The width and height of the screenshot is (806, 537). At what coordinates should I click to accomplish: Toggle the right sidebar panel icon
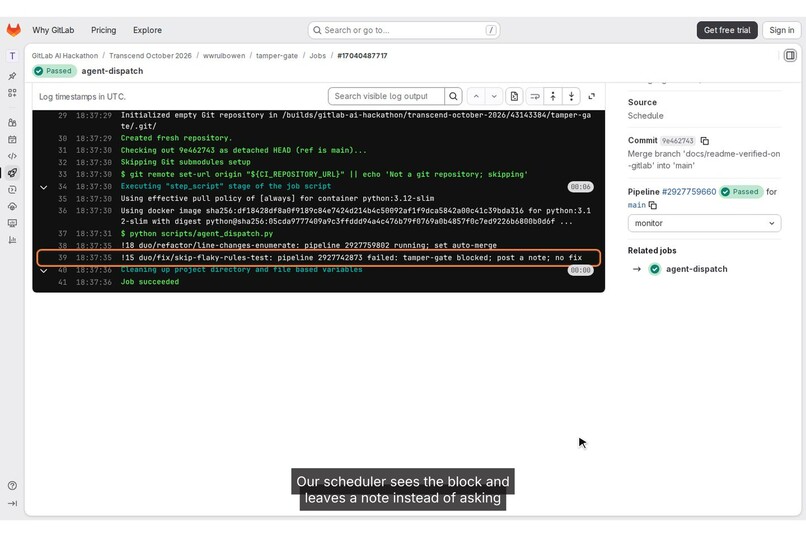(x=790, y=55)
